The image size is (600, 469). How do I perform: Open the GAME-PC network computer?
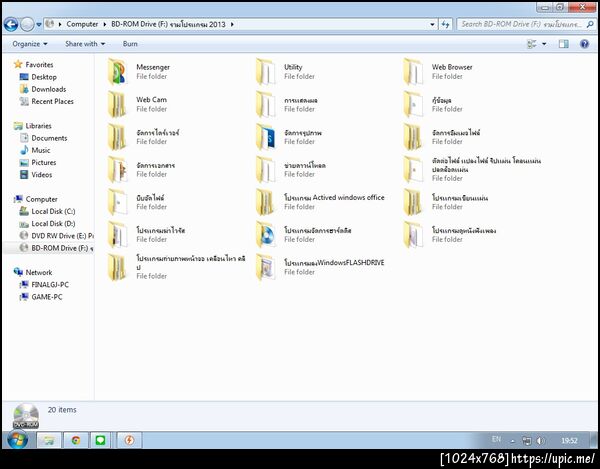tap(47, 297)
